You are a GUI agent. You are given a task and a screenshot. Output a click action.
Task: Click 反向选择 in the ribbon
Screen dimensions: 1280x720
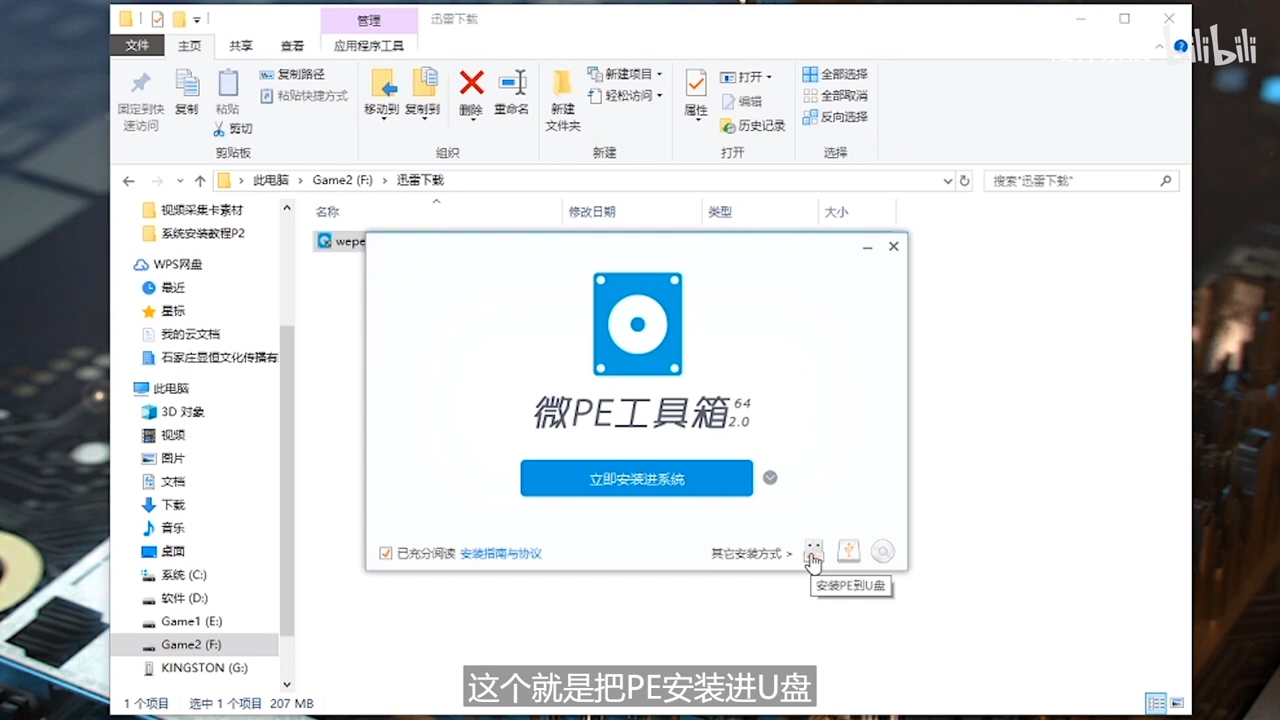point(835,117)
